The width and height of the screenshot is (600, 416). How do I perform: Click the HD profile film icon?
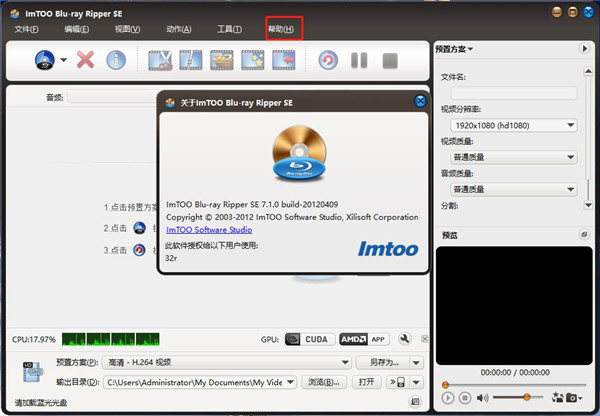coord(33,372)
